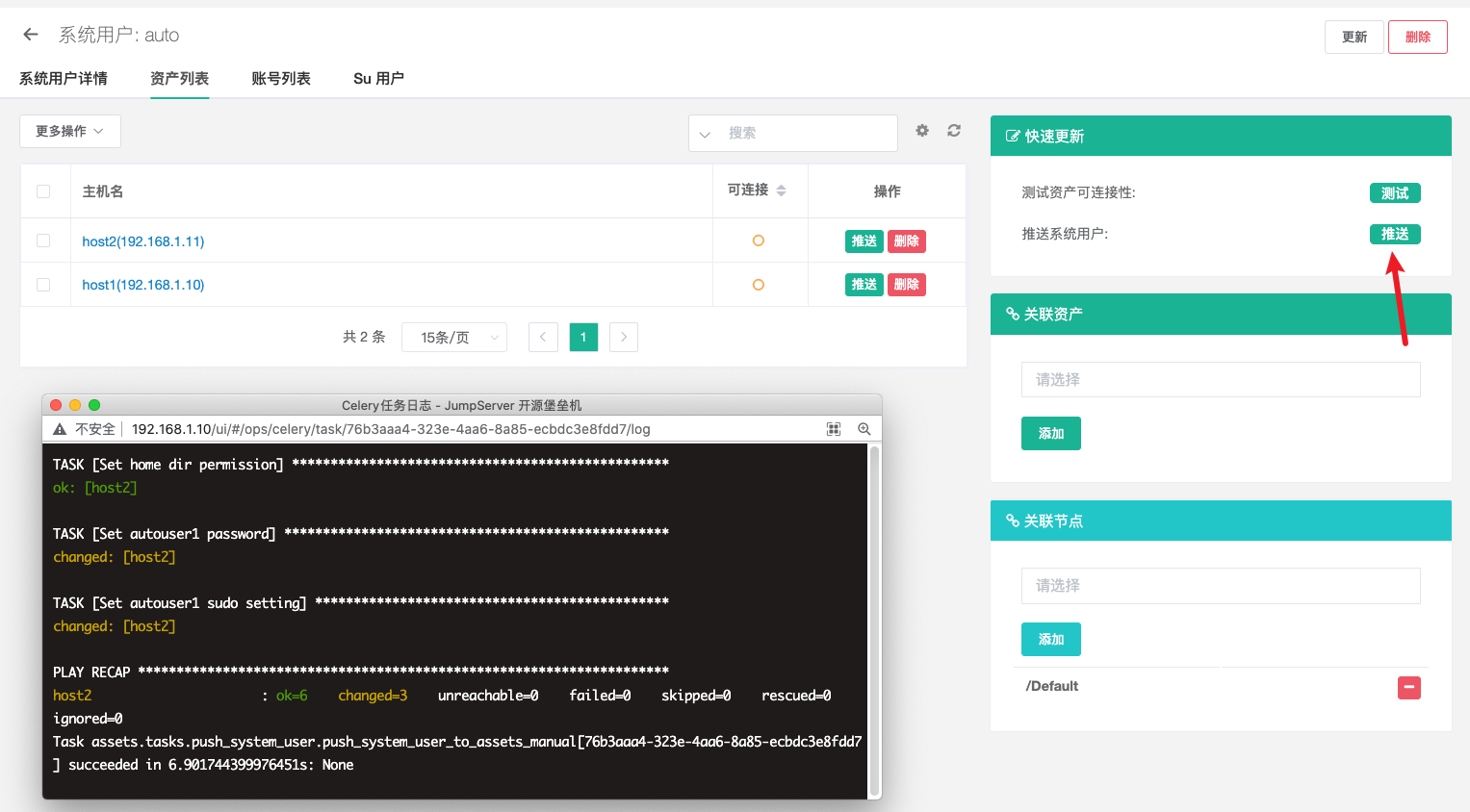Go to next page arrow in pagination
This screenshot has height=812, width=1470.
coord(624,337)
